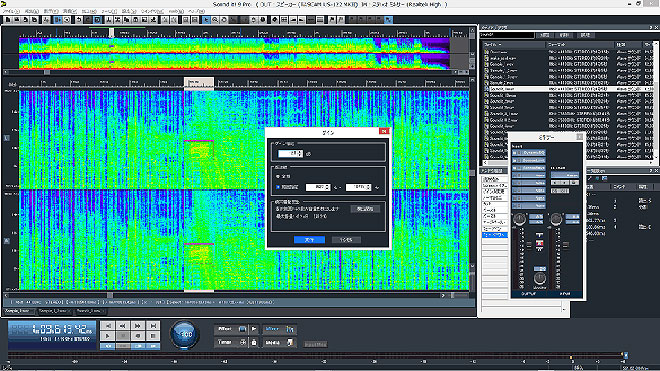Open the Media button
Viewport: 660px width, 371px height.
point(279,342)
